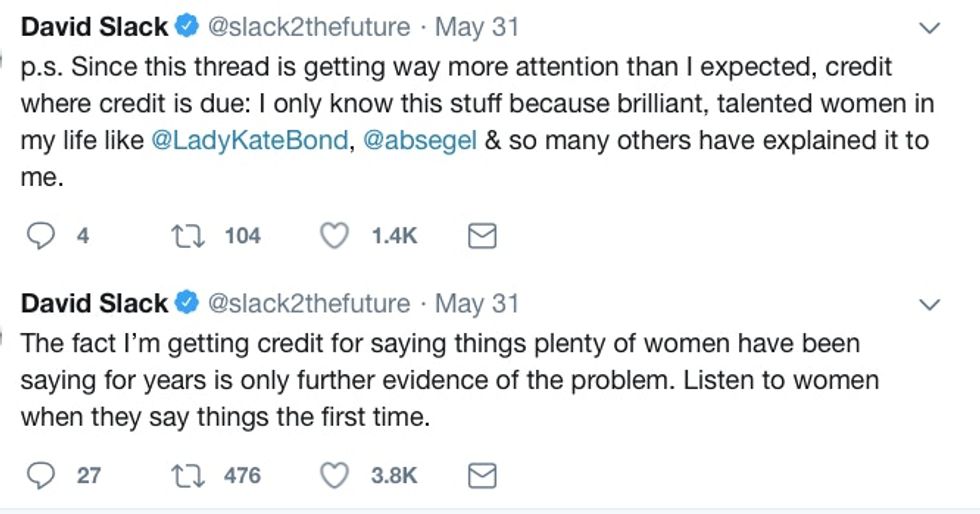Image resolution: width=980 pixels, height=514 pixels.
Task: Visit the @absegel profile mention
Action: click(x=418, y=141)
